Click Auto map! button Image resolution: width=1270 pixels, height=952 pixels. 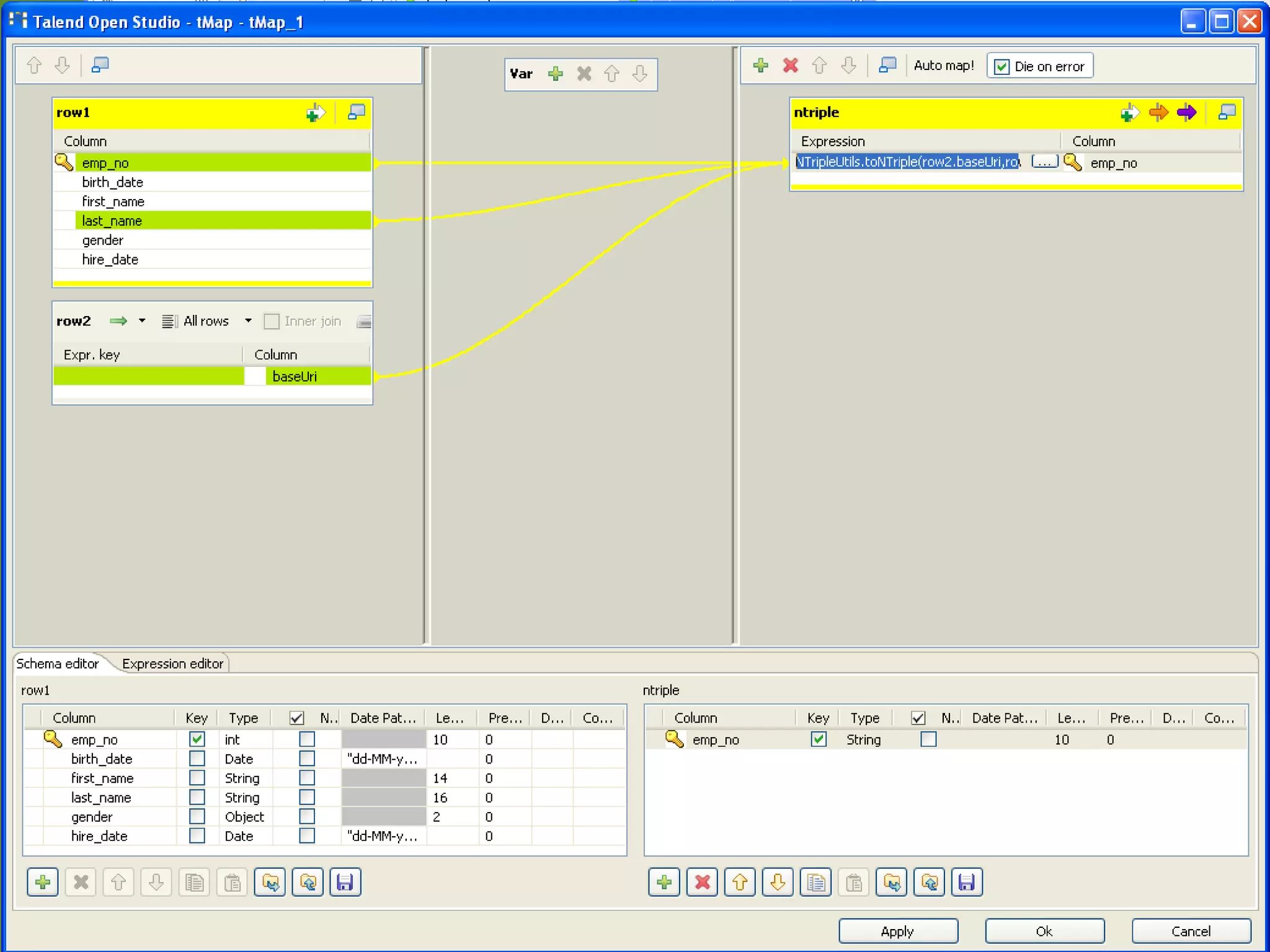click(x=943, y=66)
